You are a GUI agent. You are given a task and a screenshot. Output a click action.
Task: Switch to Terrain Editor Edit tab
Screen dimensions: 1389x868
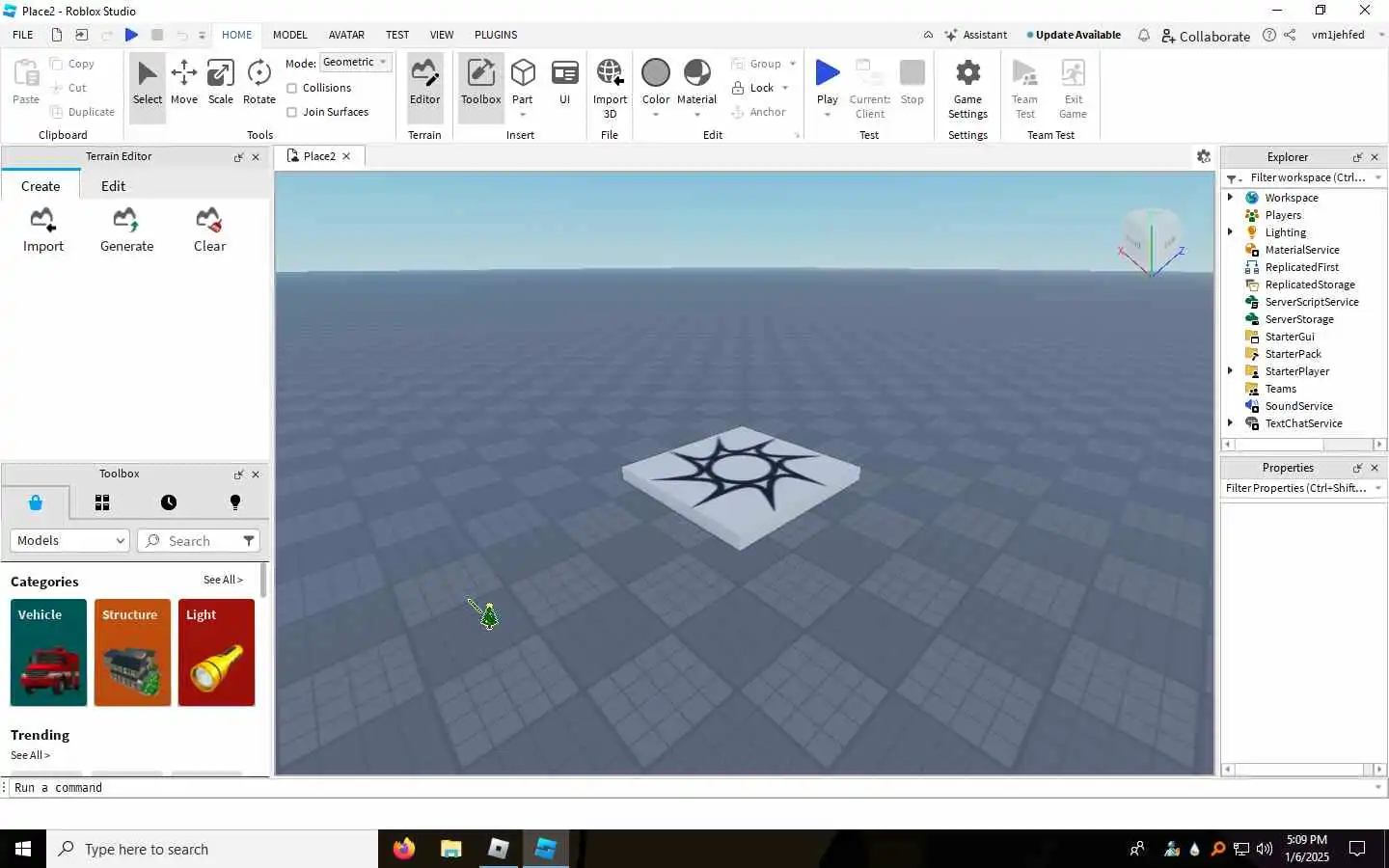point(113,186)
